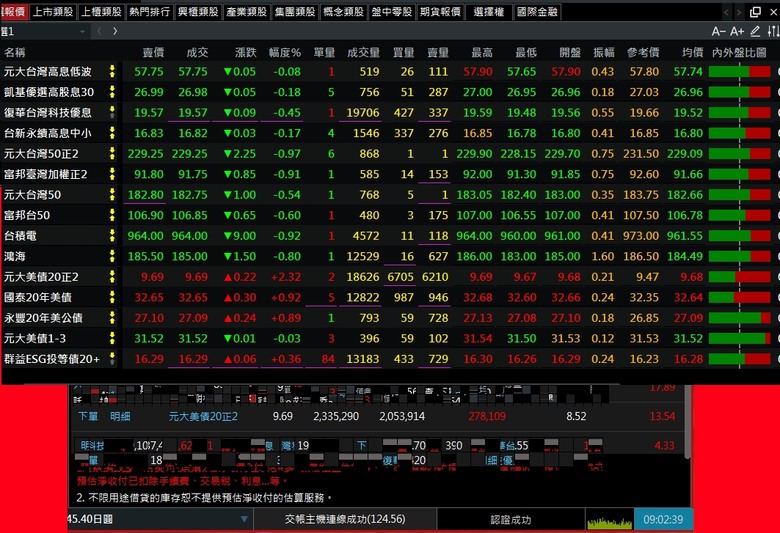
Task: Go to next watchlist page arrow
Action: point(115,31)
